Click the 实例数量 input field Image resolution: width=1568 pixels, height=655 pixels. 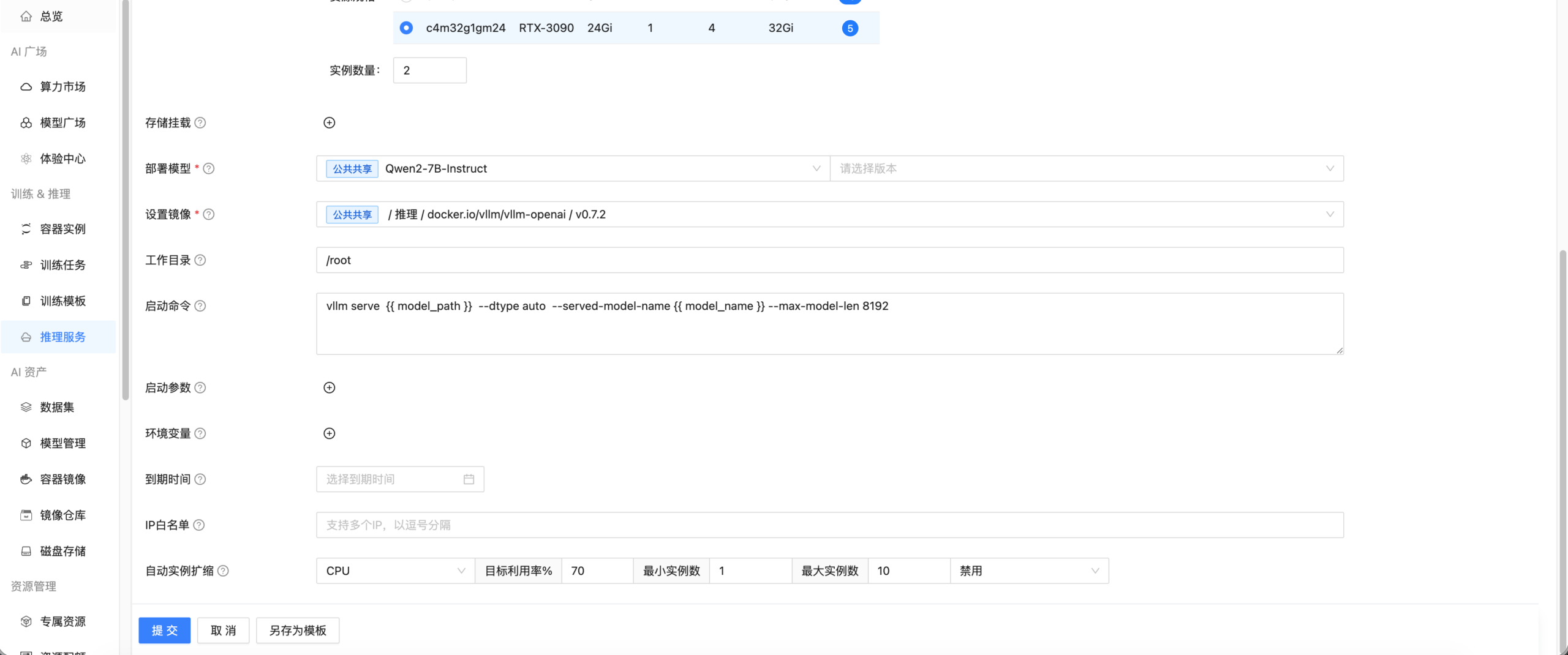click(x=429, y=71)
